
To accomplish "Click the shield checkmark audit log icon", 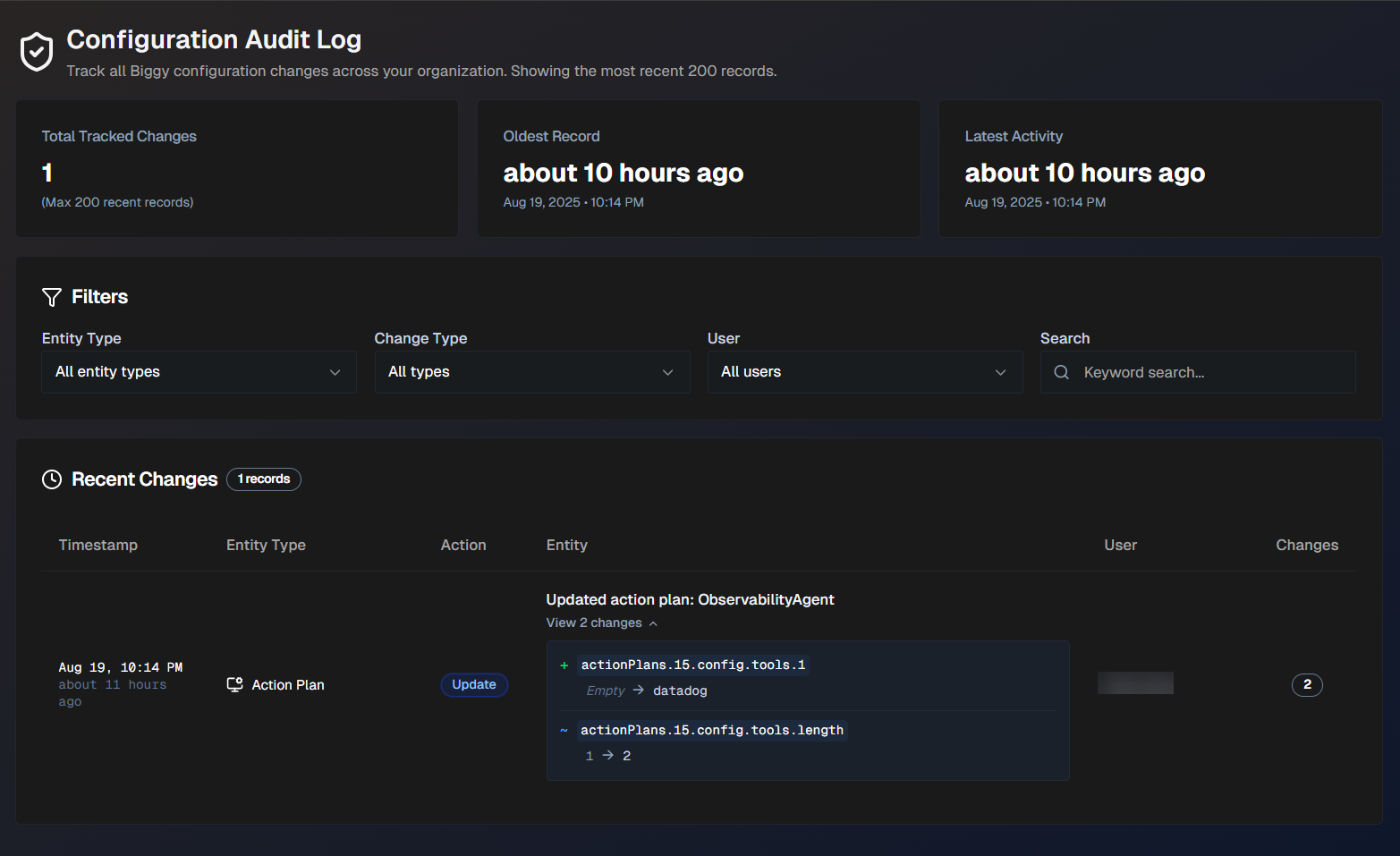I will tap(37, 52).
